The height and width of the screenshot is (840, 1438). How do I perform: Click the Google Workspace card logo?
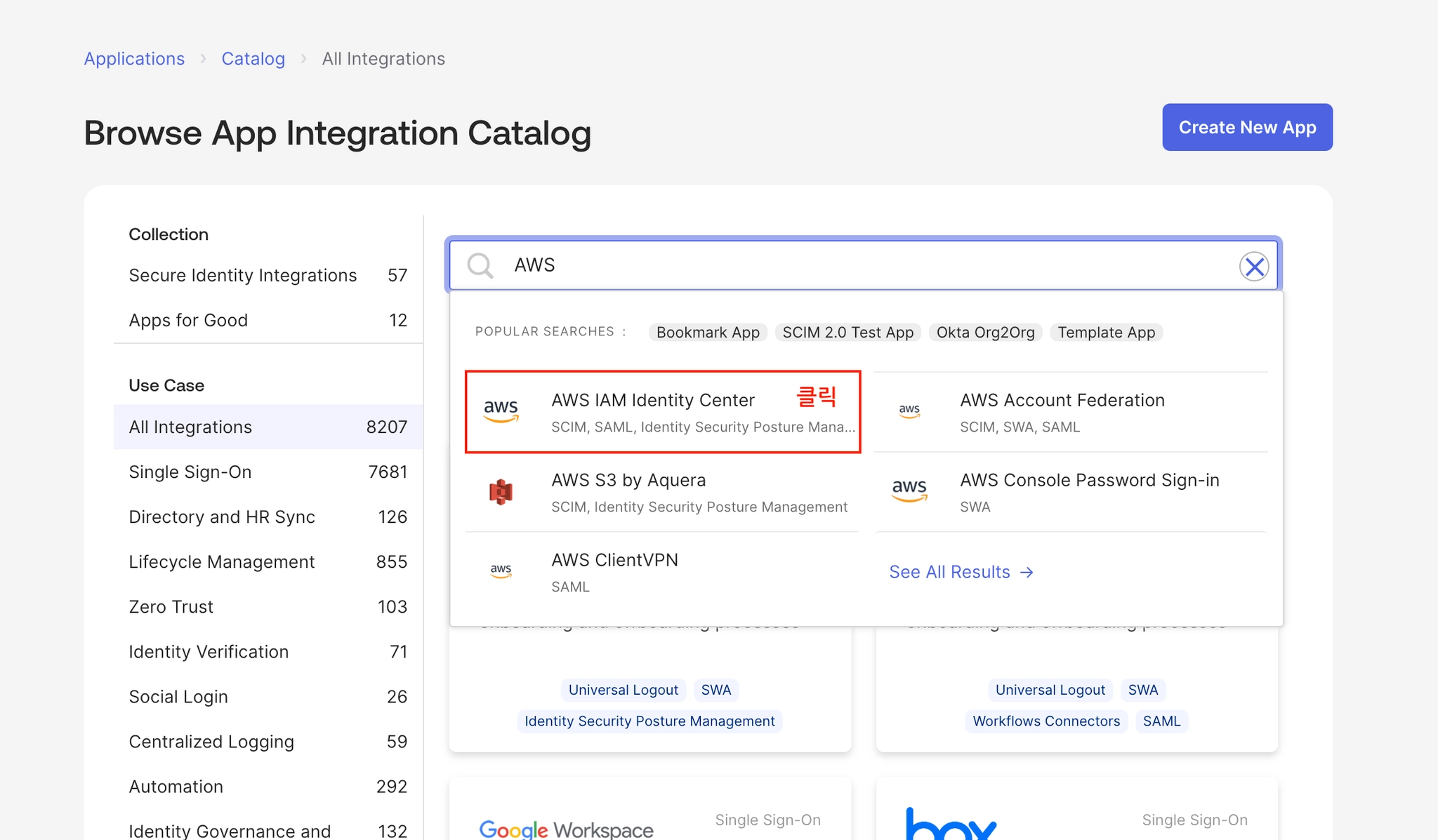click(x=566, y=829)
